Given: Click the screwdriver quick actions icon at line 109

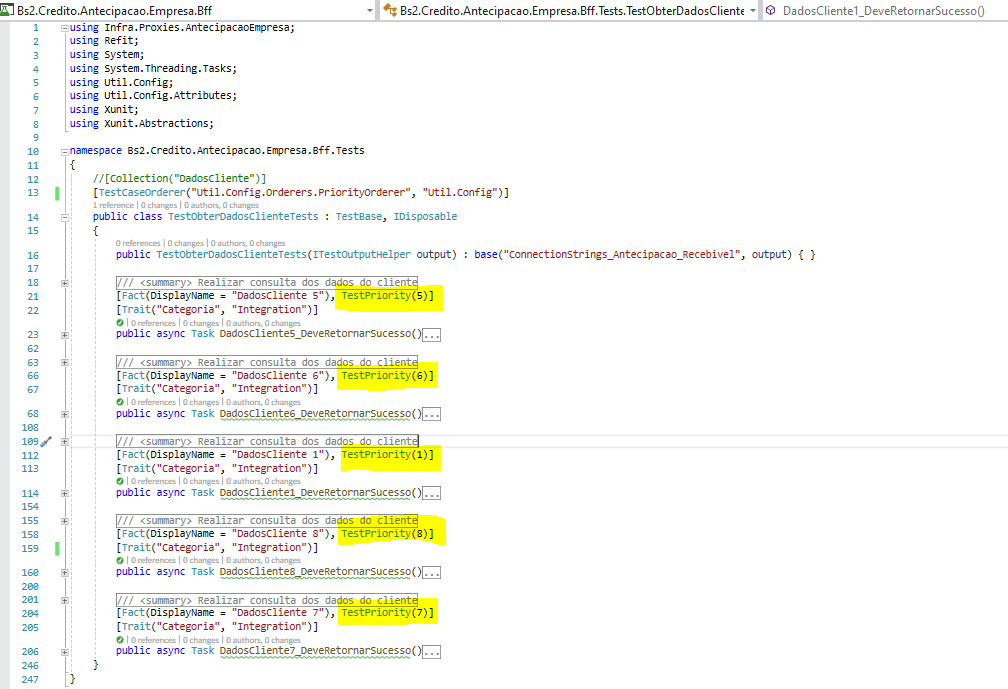Looking at the screenshot, I should click(x=46, y=442).
